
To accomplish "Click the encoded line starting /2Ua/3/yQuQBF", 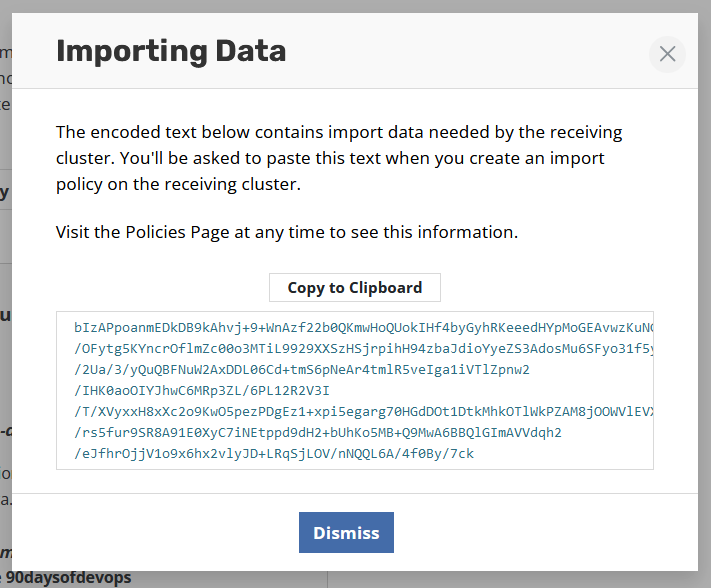I will (x=301, y=369).
